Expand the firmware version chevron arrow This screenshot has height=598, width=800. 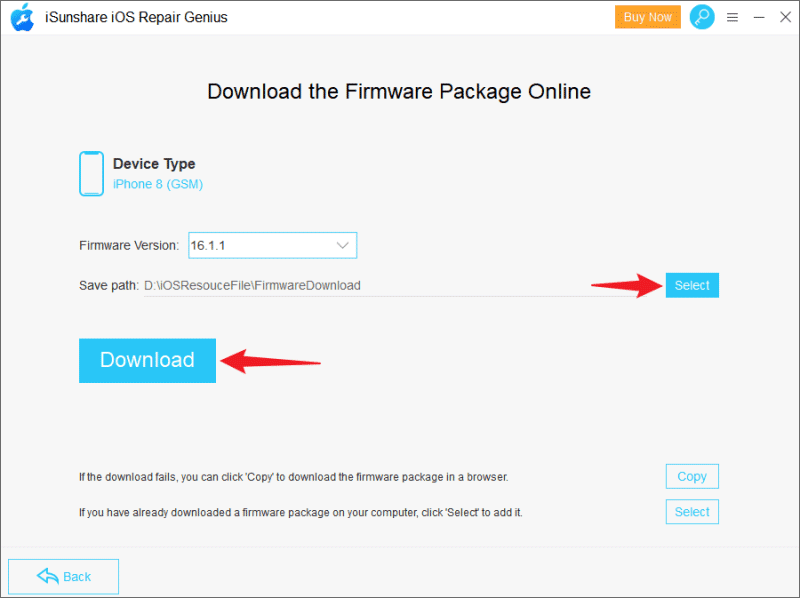342,245
